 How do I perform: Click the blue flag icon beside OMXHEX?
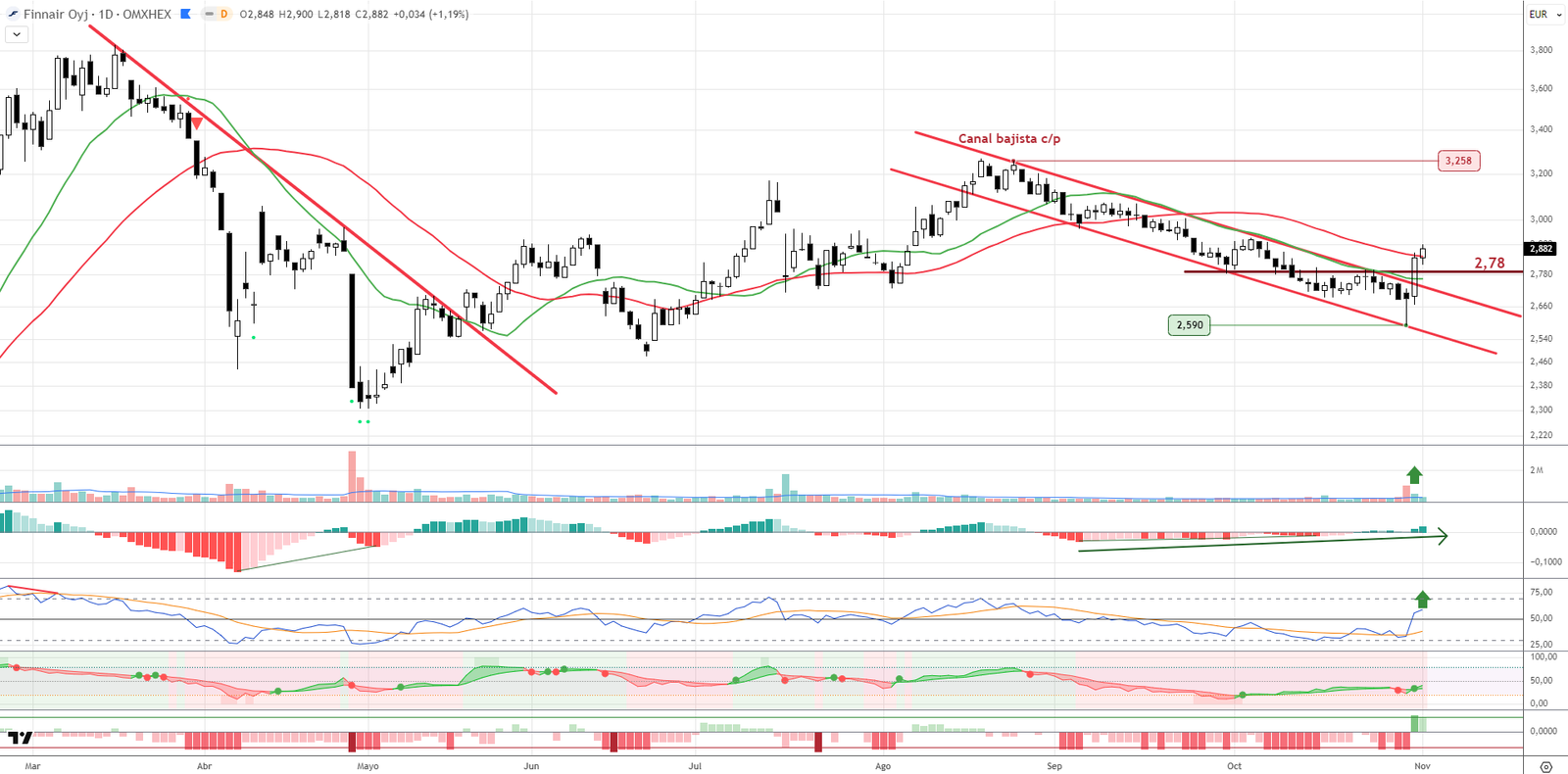click(x=185, y=15)
